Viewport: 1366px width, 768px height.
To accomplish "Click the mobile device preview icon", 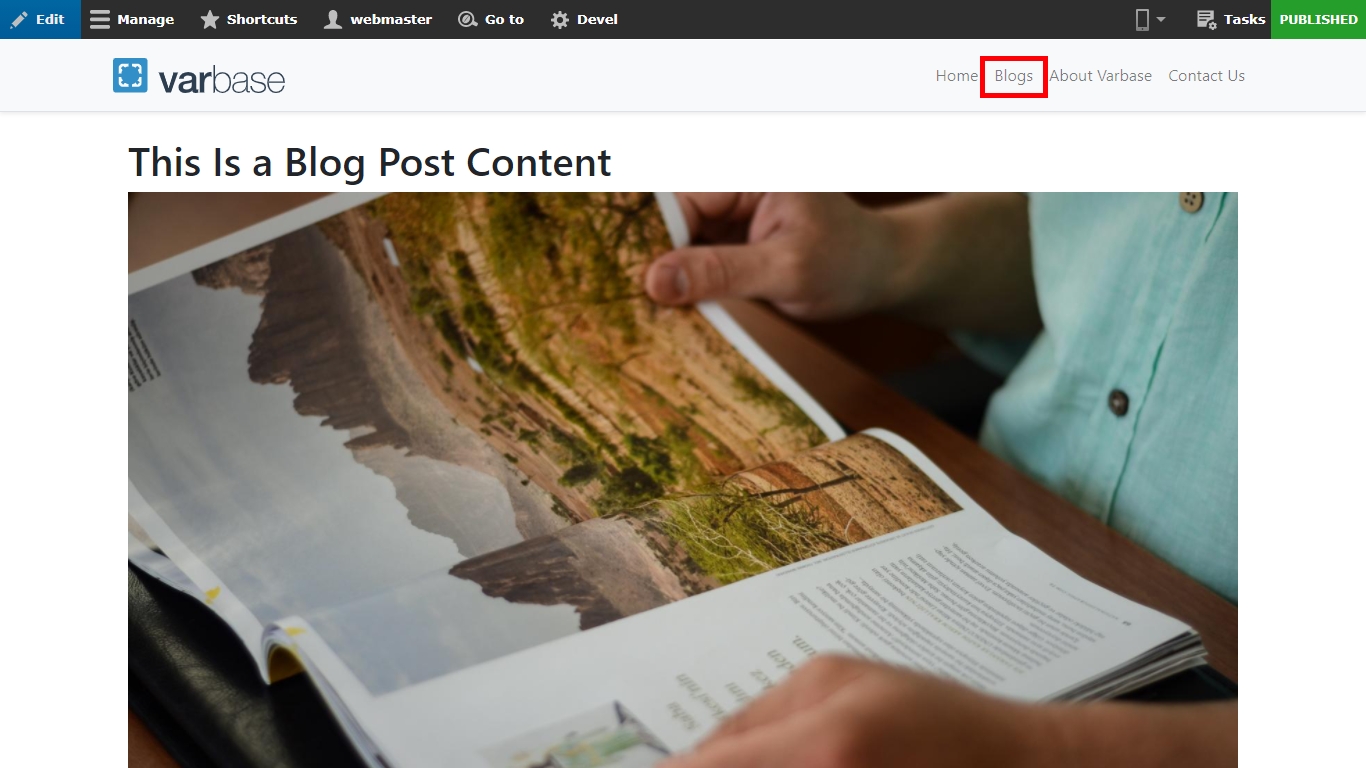I will (1142, 19).
